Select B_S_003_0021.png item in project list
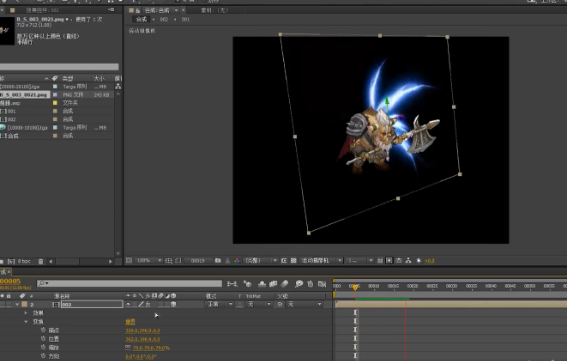This screenshot has height=361, width=567. coord(25,95)
